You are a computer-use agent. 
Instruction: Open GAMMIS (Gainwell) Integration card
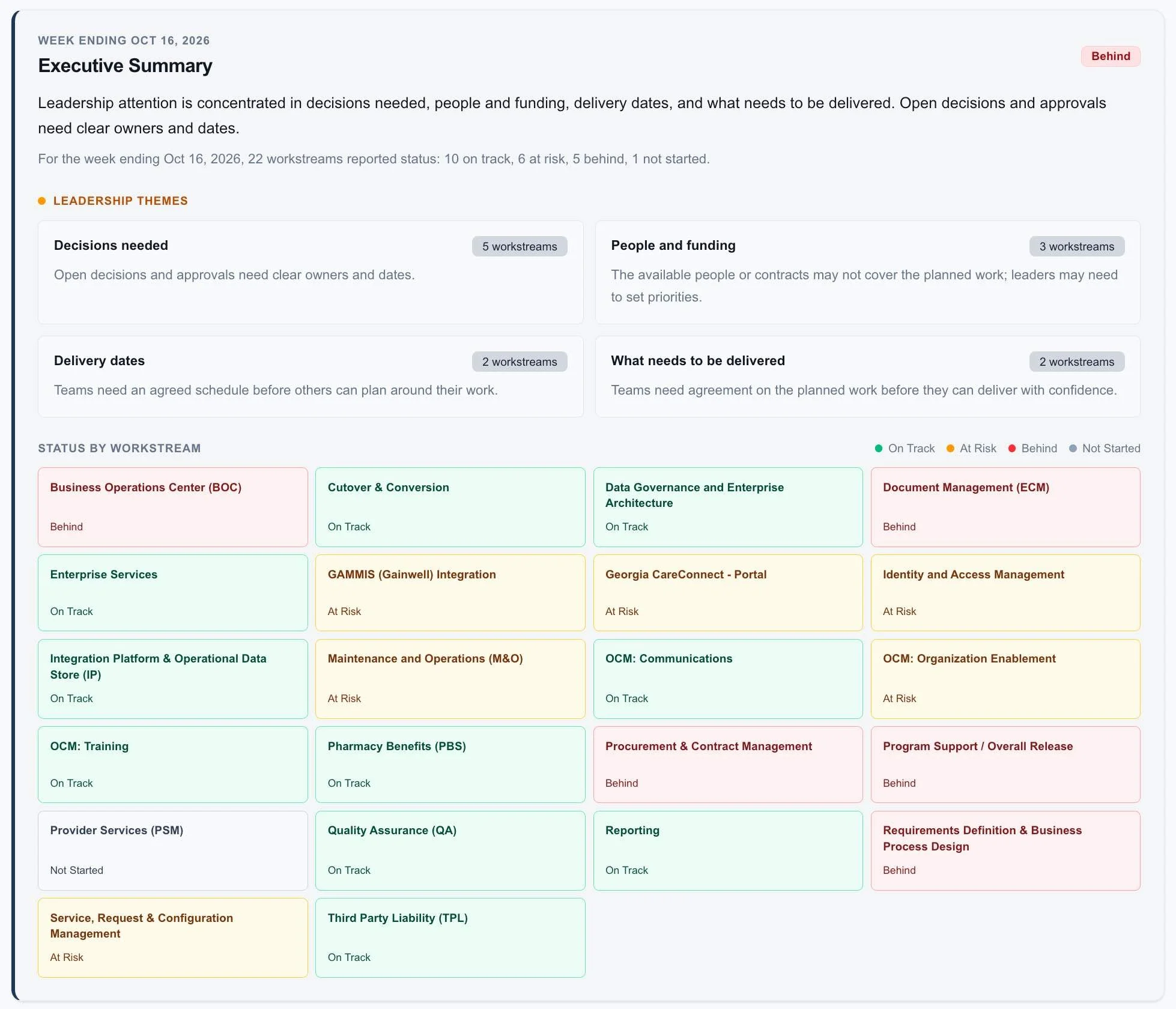click(x=450, y=593)
